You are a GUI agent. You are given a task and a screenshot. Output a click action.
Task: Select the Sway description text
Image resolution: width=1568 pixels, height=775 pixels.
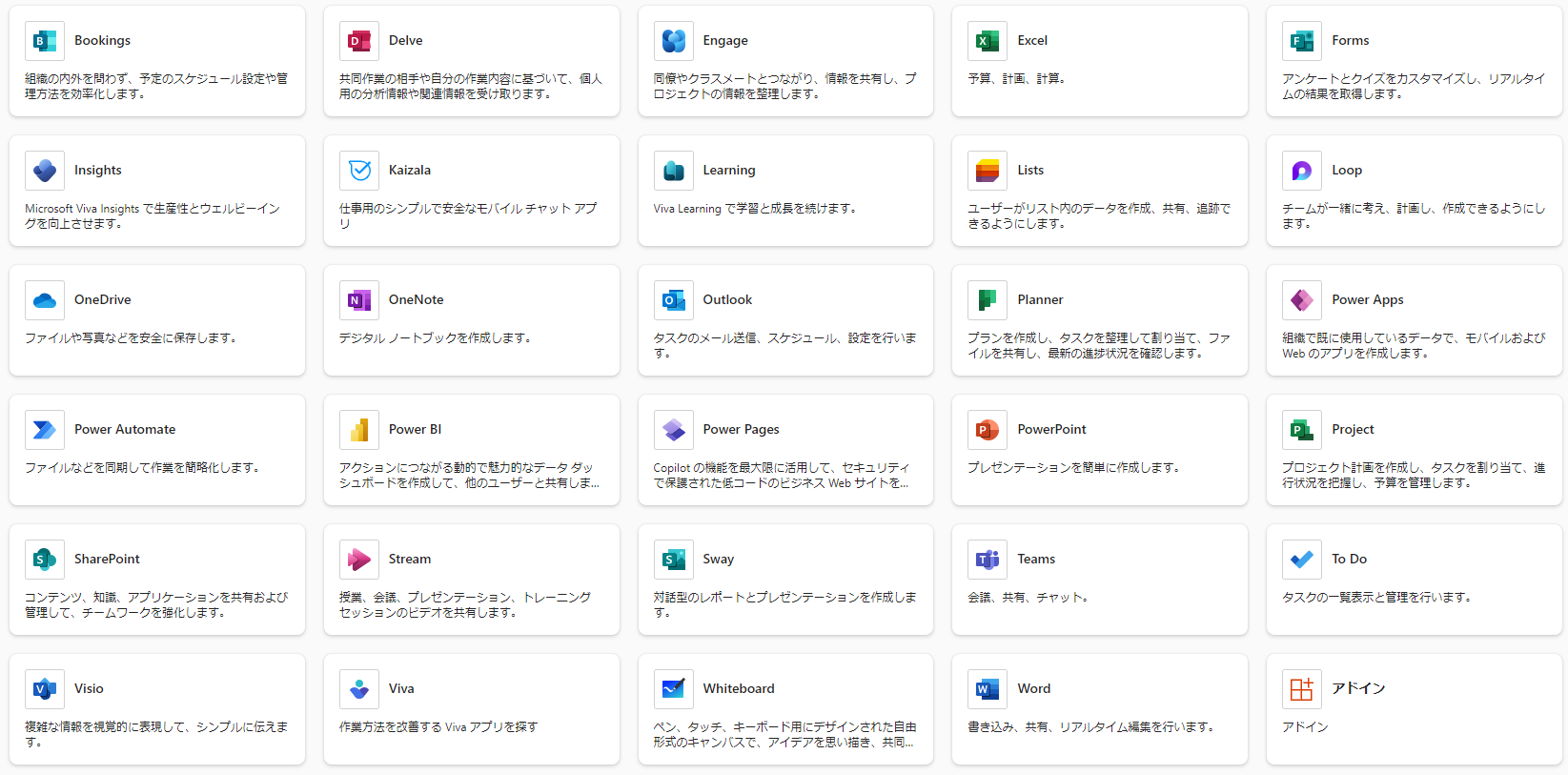click(x=785, y=604)
